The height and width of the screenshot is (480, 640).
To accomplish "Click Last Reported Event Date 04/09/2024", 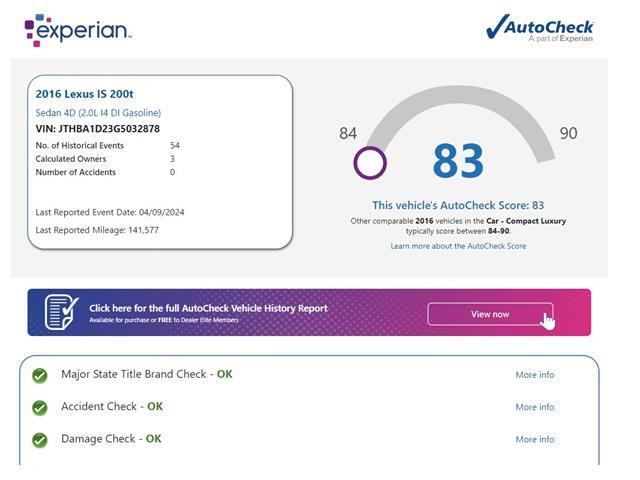I will coord(110,212).
